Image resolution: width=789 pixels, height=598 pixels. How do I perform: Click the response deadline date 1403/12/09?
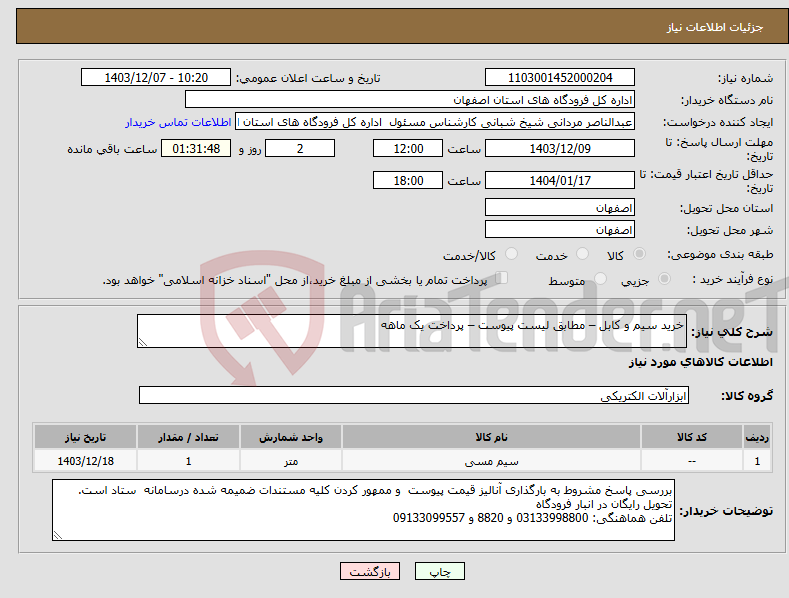pyautogui.click(x=560, y=148)
